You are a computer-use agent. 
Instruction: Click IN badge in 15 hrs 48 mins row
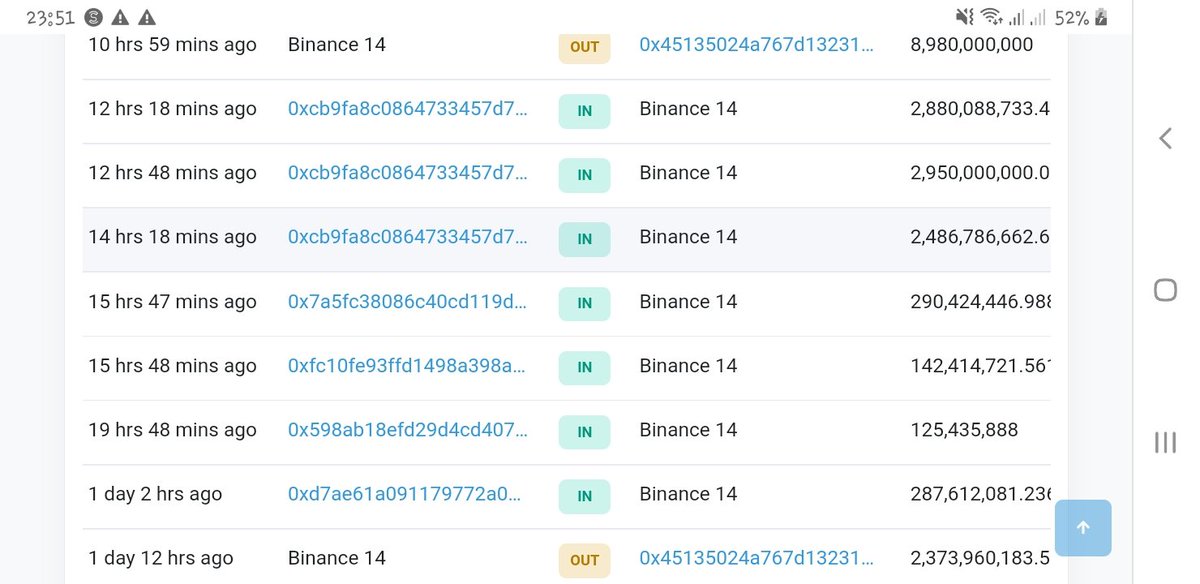click(584, 367)
